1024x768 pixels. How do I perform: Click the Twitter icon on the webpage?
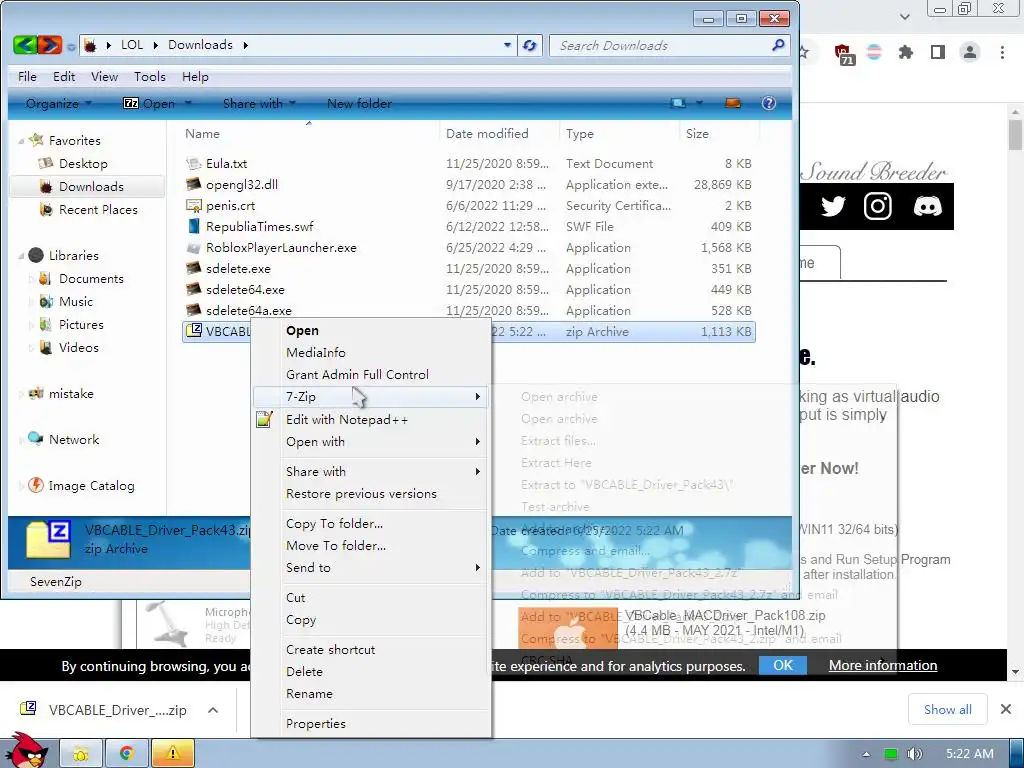[x=833, y=206]
